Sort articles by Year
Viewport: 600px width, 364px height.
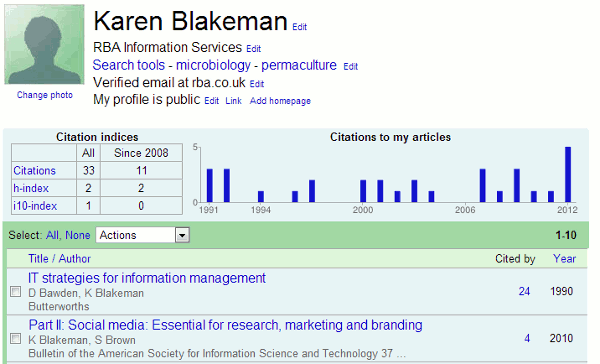click(x=564, y=259)
